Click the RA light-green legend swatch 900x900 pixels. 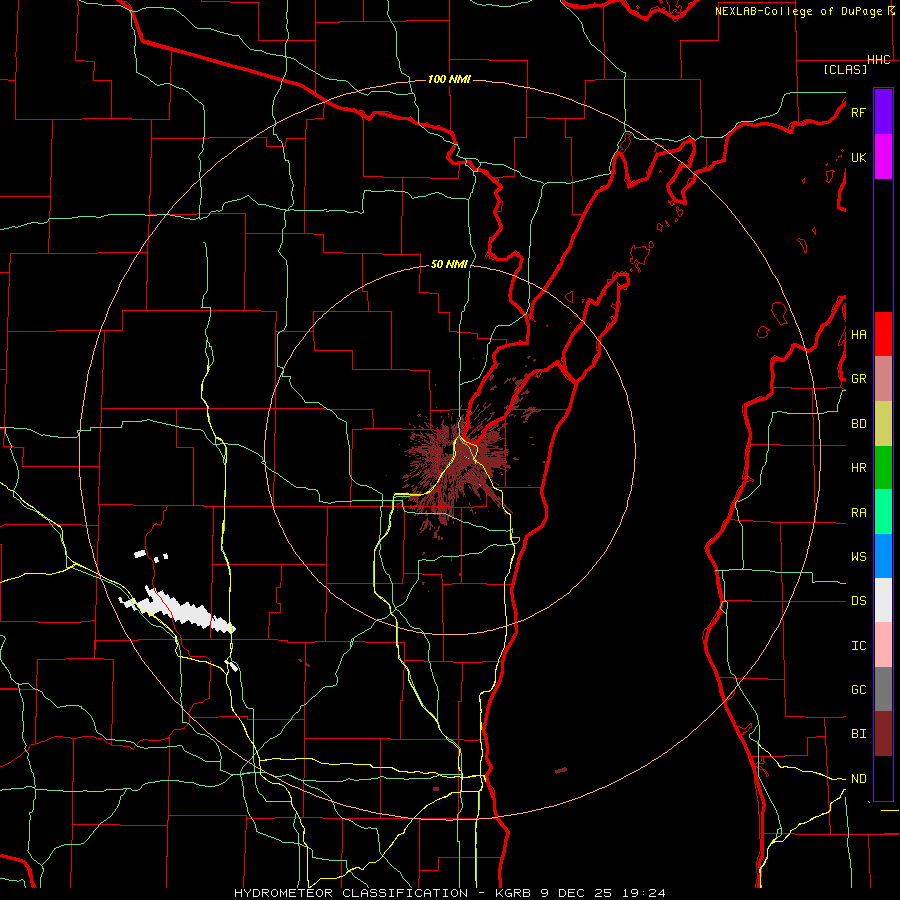click(x=883, y=512)
